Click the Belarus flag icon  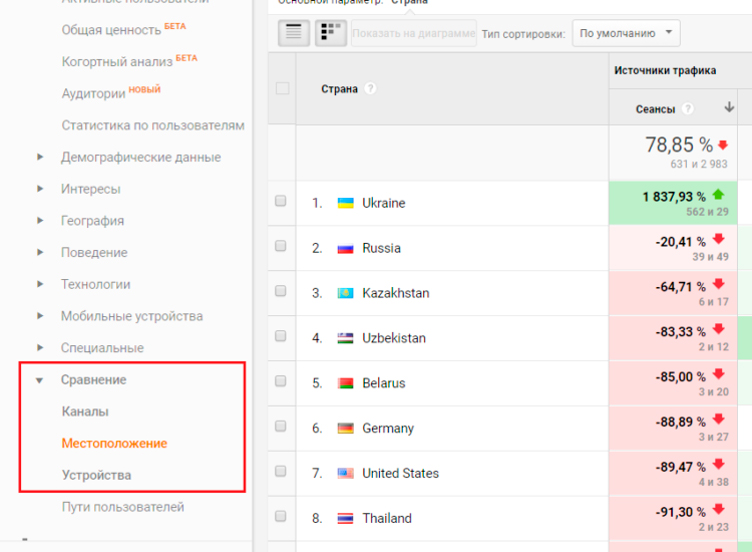[x=345, y=383]
